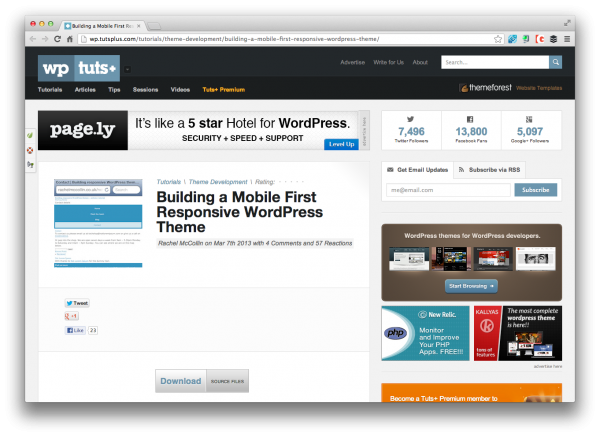Image resolution: width=600 pixels, height=437 pixels.
Task: Click the New Relic PHP ad
Action: [x=425, y=333]
